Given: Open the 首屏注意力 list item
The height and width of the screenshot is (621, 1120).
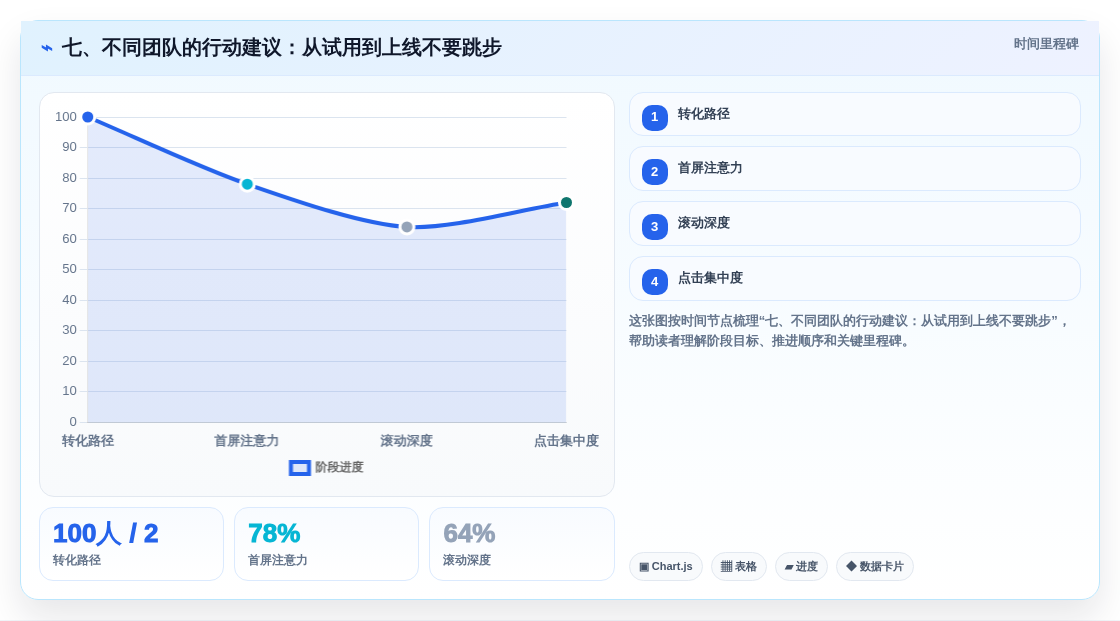Looking at the screenshot, I should pyautogui.click(x=854, y=169).
